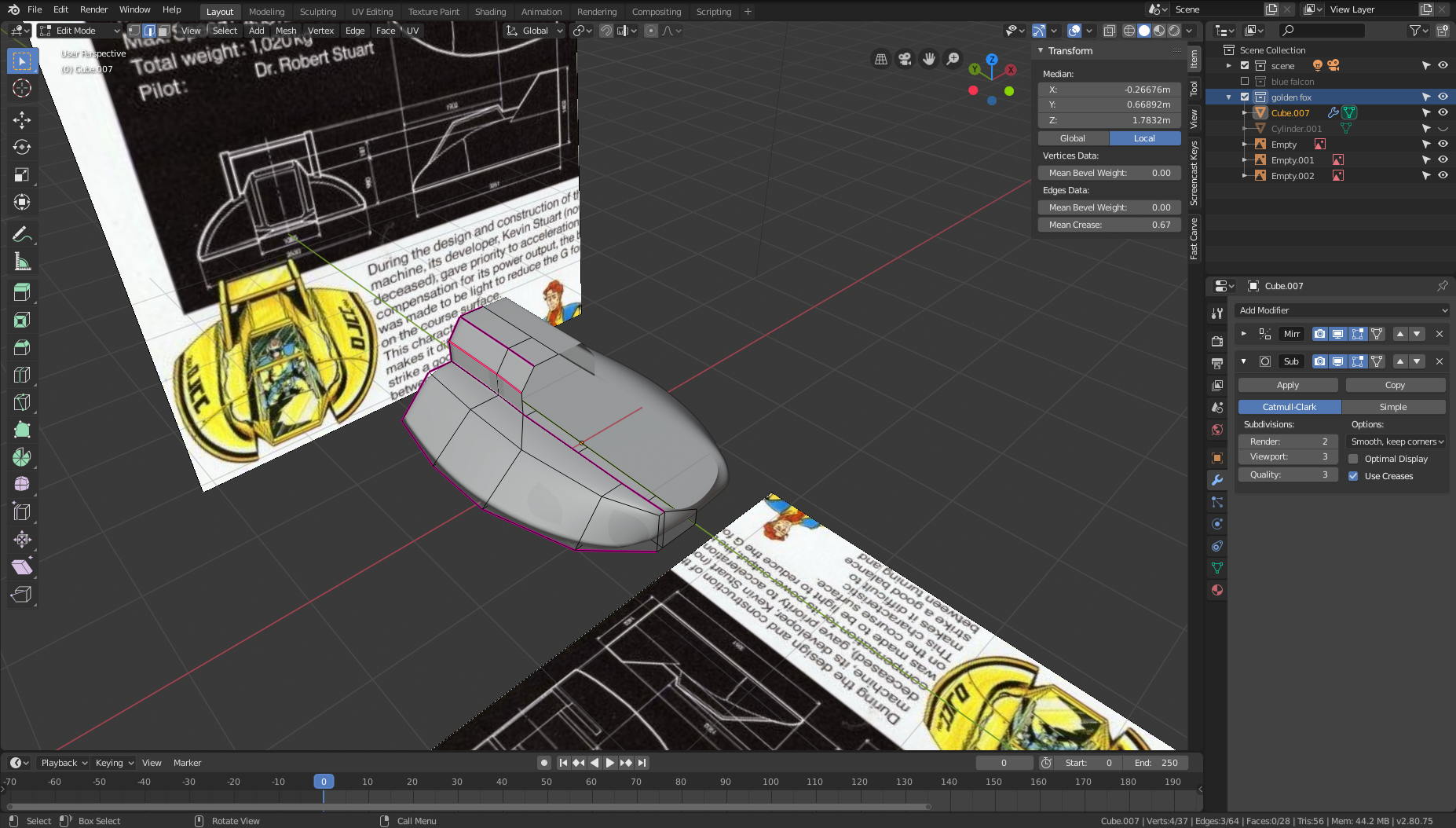
Task: Toggle proportional editing
Action: pyautogui.click(x=651, y=31)
